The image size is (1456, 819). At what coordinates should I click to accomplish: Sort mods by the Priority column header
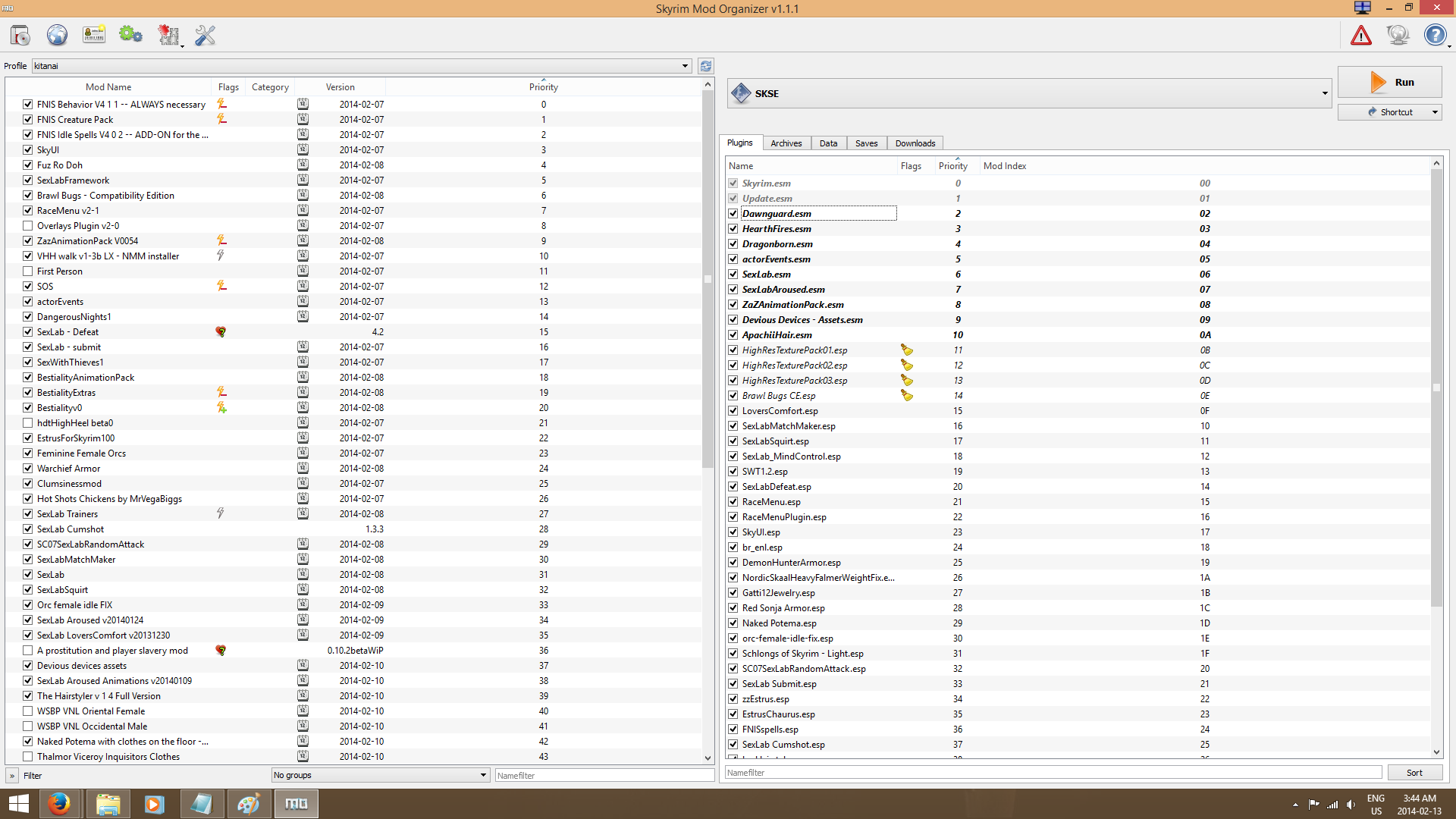(x=543, y=87)
